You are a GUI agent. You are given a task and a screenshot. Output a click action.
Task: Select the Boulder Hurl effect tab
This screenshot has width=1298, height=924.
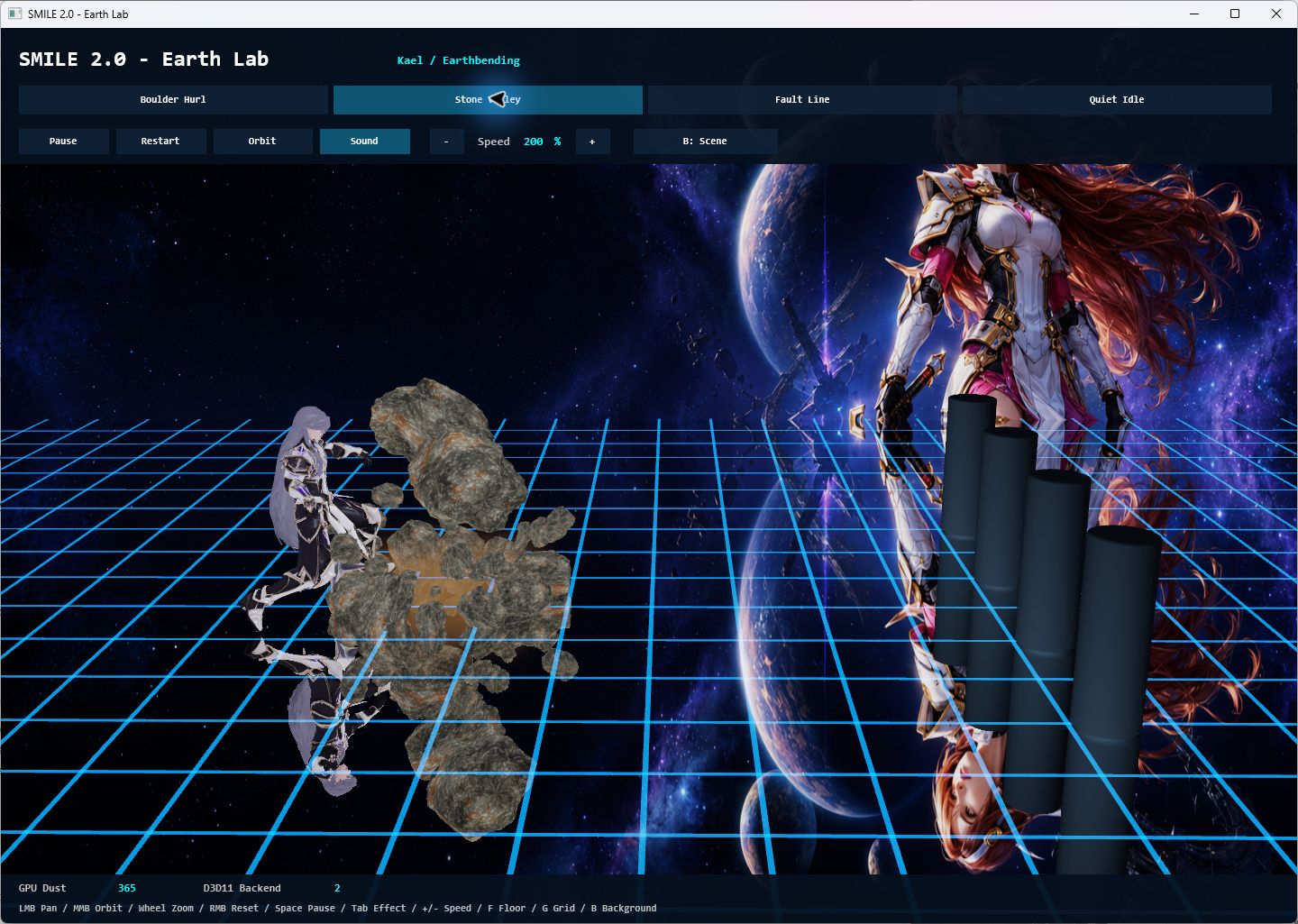click(173, 100)
